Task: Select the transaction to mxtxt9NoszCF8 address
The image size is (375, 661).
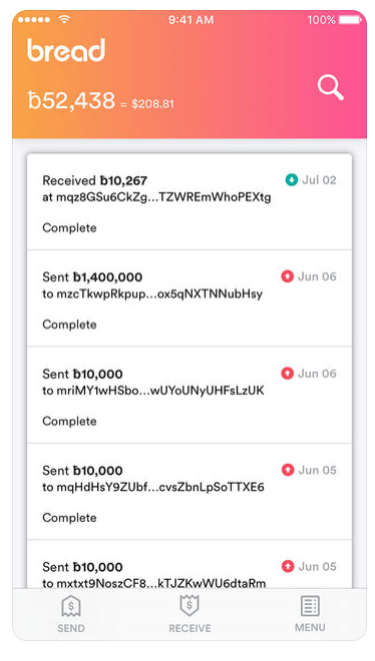Action: [x=189, y=564]
